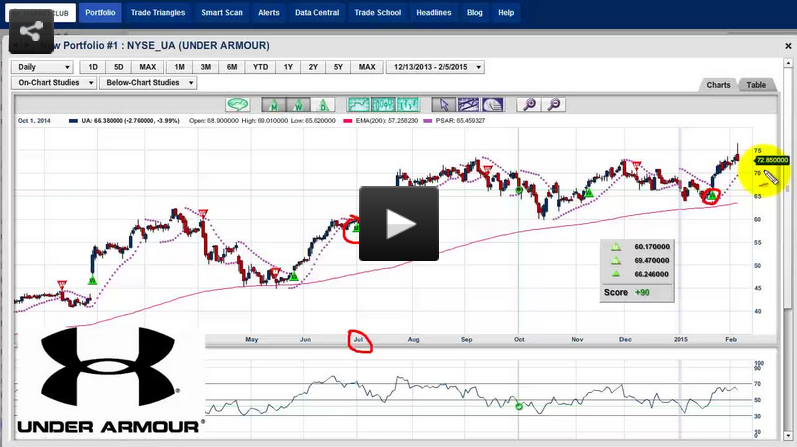Click the MAX button next to 5Y

[x=367, y=67]
